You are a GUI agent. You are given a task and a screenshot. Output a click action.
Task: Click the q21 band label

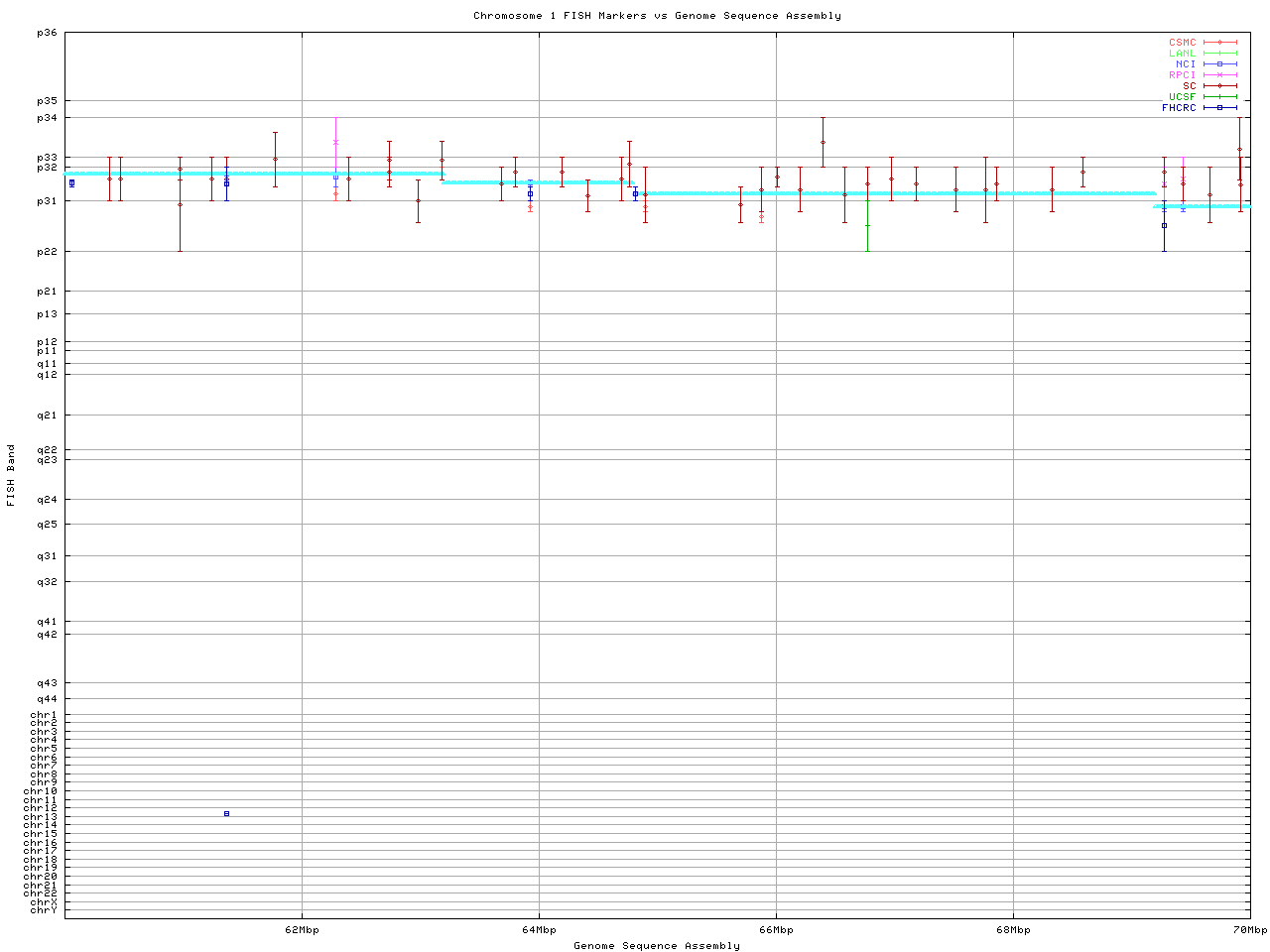pos(47,416)
